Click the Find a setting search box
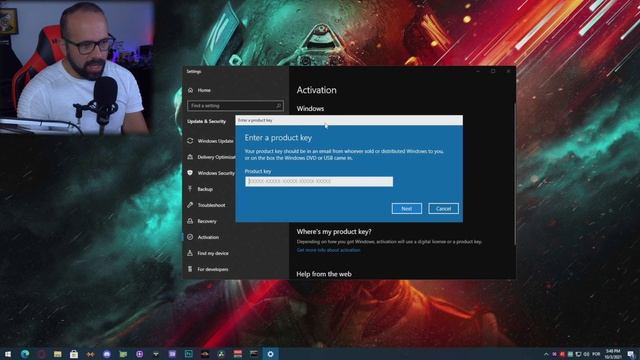Image resolution: width=640 pixels, height=360 pixels. pyautogui.click(x=235, y=106)
